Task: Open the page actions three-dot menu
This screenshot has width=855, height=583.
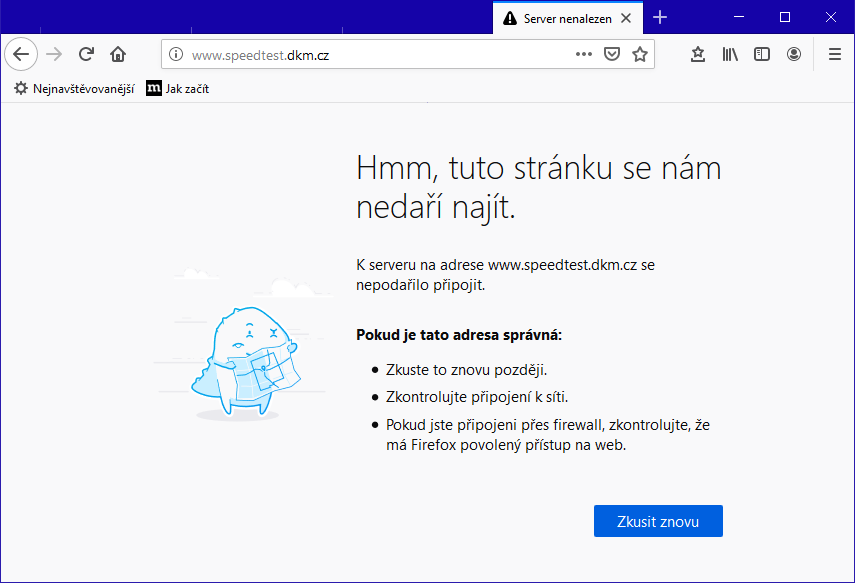Action: pyautogui.click(x=584, y=55)
